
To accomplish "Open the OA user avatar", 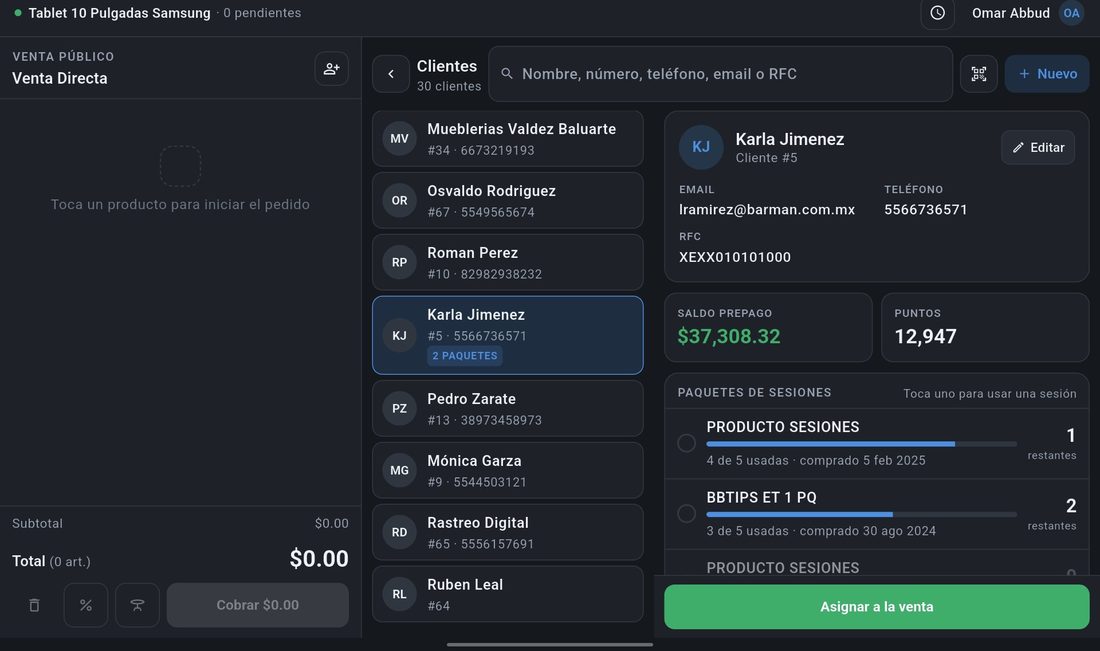I will click(1071, 13).
